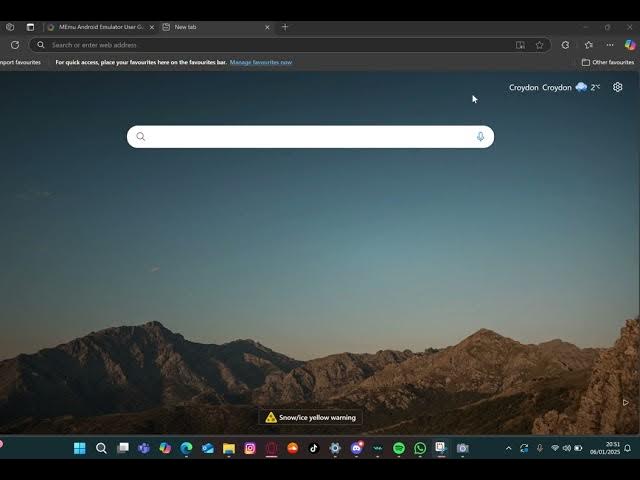Click Manage favourites now link
This screenshot has height=480, width=640.
[261, 62]
